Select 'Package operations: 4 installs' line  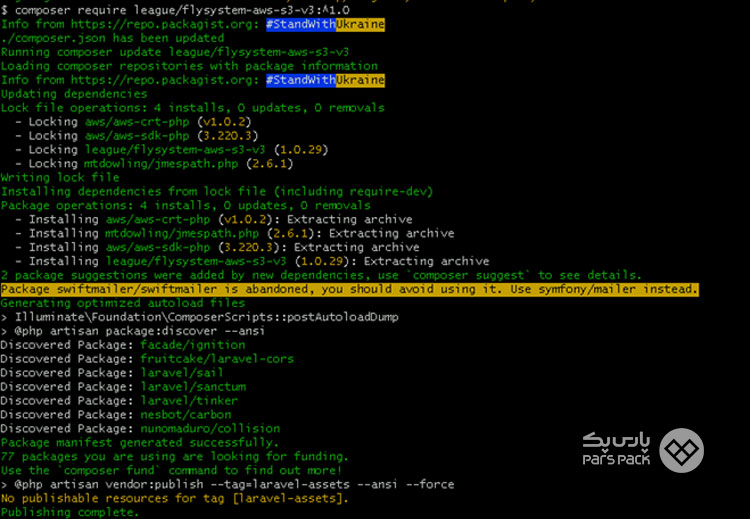point(186,205)
